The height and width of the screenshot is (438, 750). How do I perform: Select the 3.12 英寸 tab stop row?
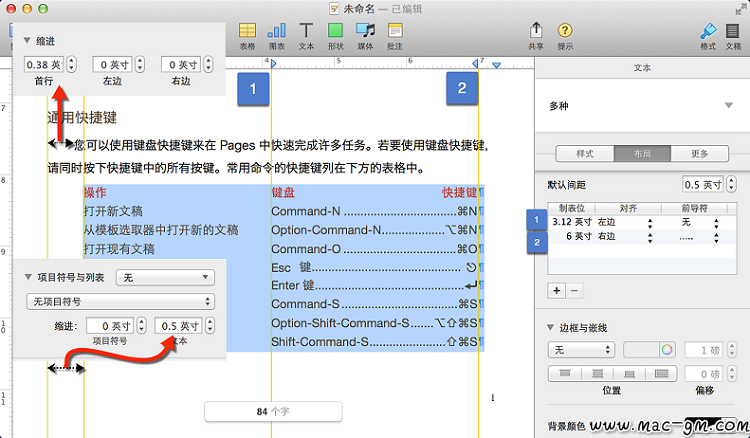click(x=641, y=222)
